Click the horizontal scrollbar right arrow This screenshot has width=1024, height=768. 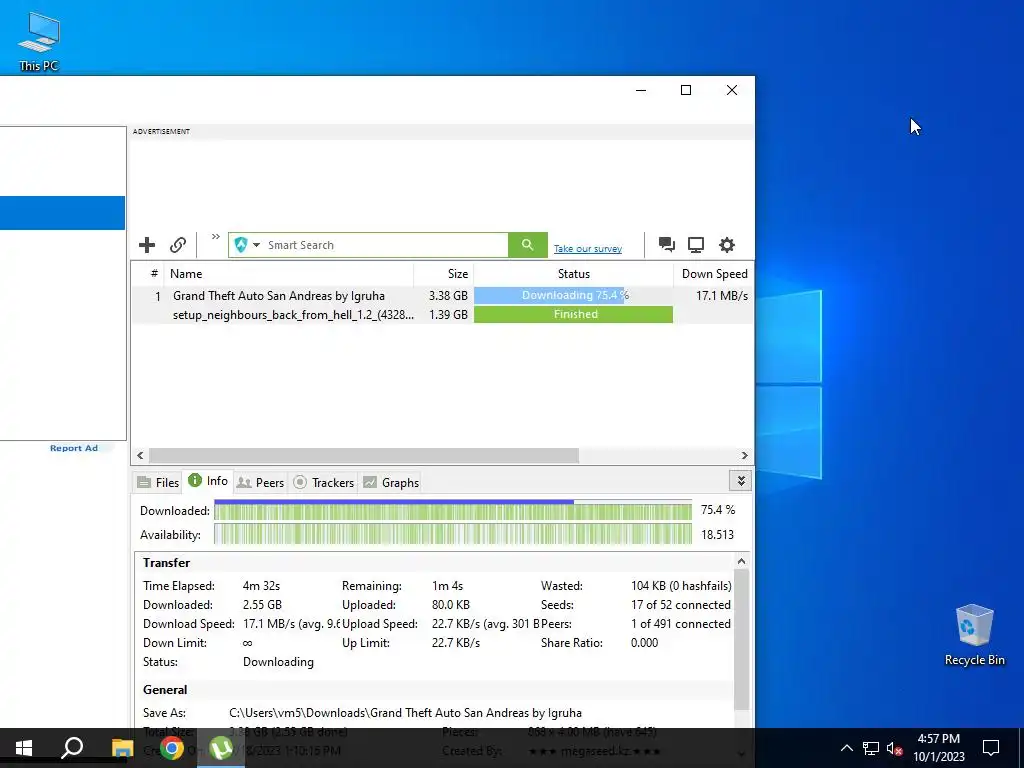click(744, 455)
